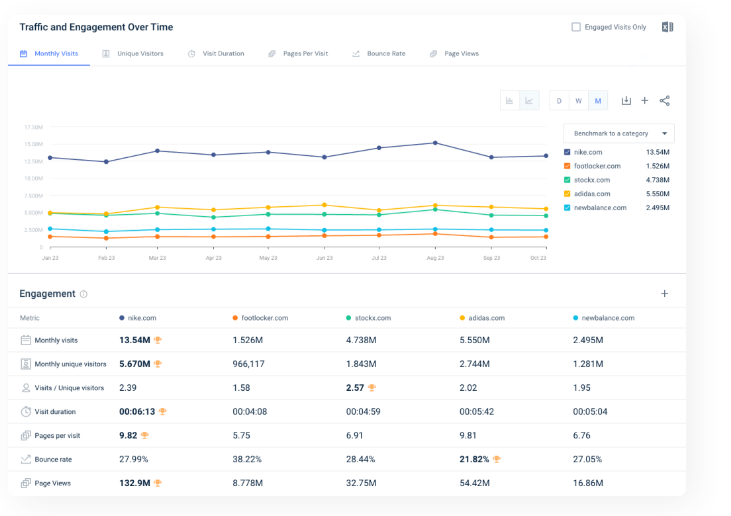The image size is (731, 516).
Task: Set granularity to daily (D)
Action: point(559,101)
